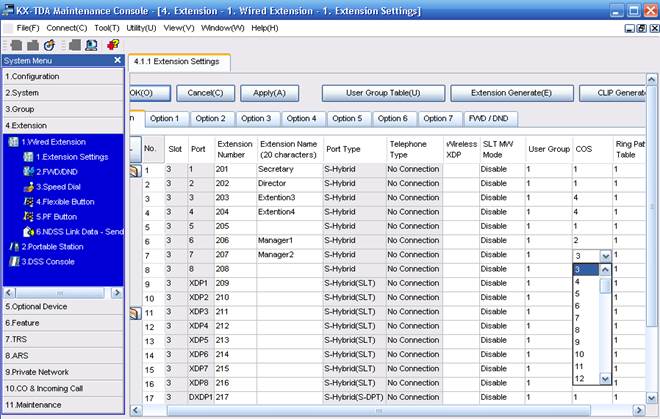Click the 'Port Type' column header
Screen dimensions: 660x419
click(355, 149)
